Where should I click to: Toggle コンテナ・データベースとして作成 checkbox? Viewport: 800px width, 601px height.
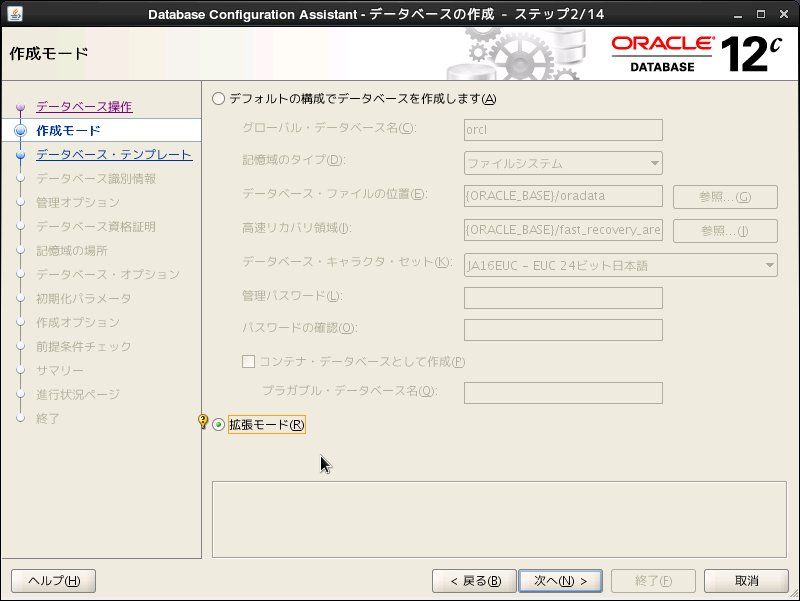(x=248, y=362)
